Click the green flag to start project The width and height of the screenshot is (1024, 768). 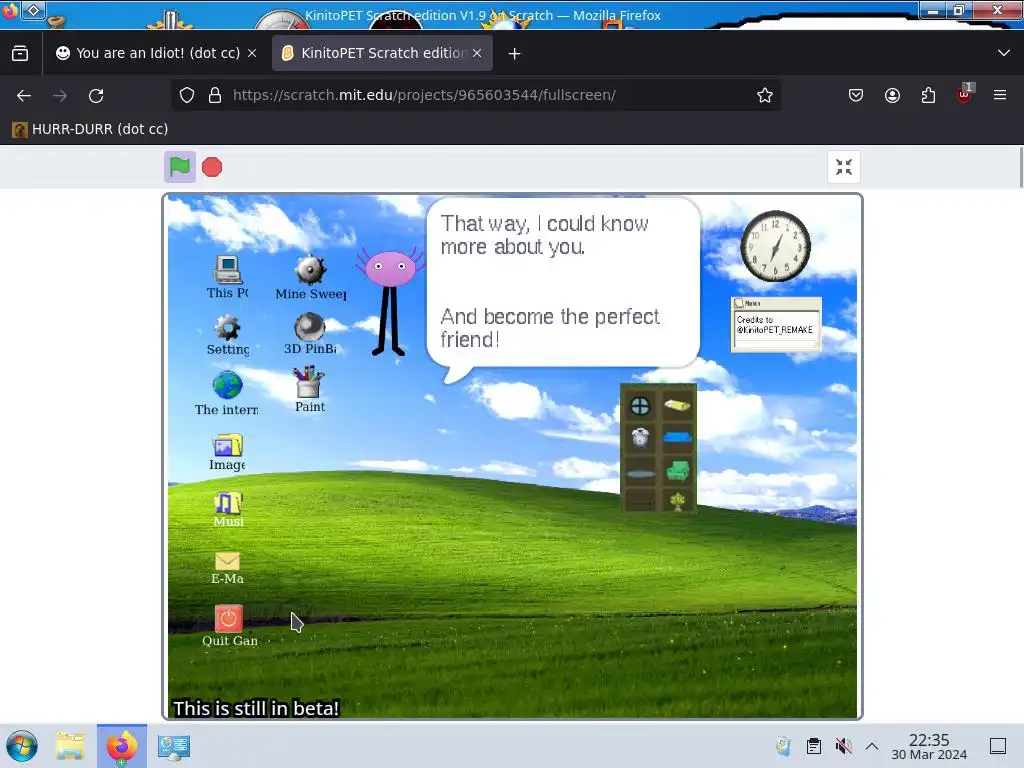pyautogui.click(x=180, y=167)
